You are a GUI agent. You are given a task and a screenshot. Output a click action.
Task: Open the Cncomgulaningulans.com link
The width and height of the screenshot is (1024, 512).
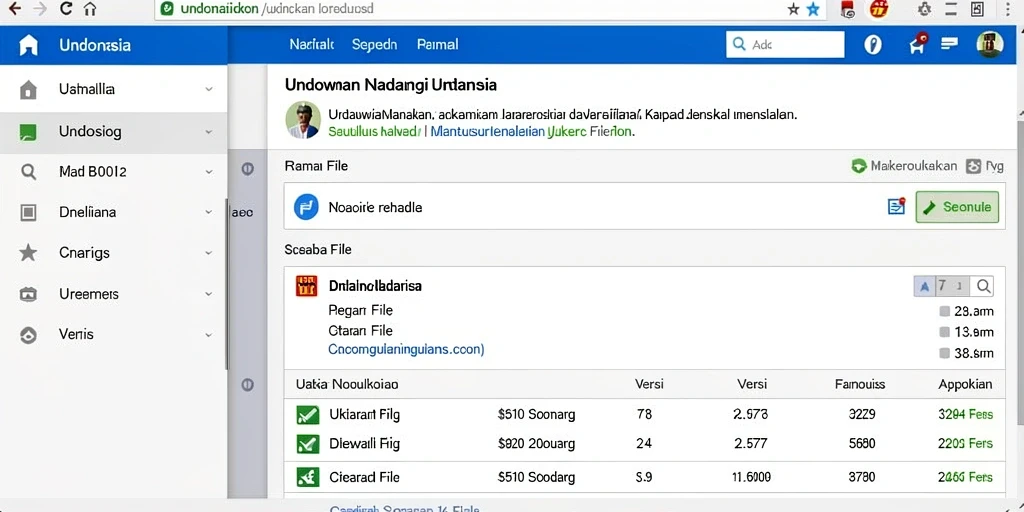point(406,349)
